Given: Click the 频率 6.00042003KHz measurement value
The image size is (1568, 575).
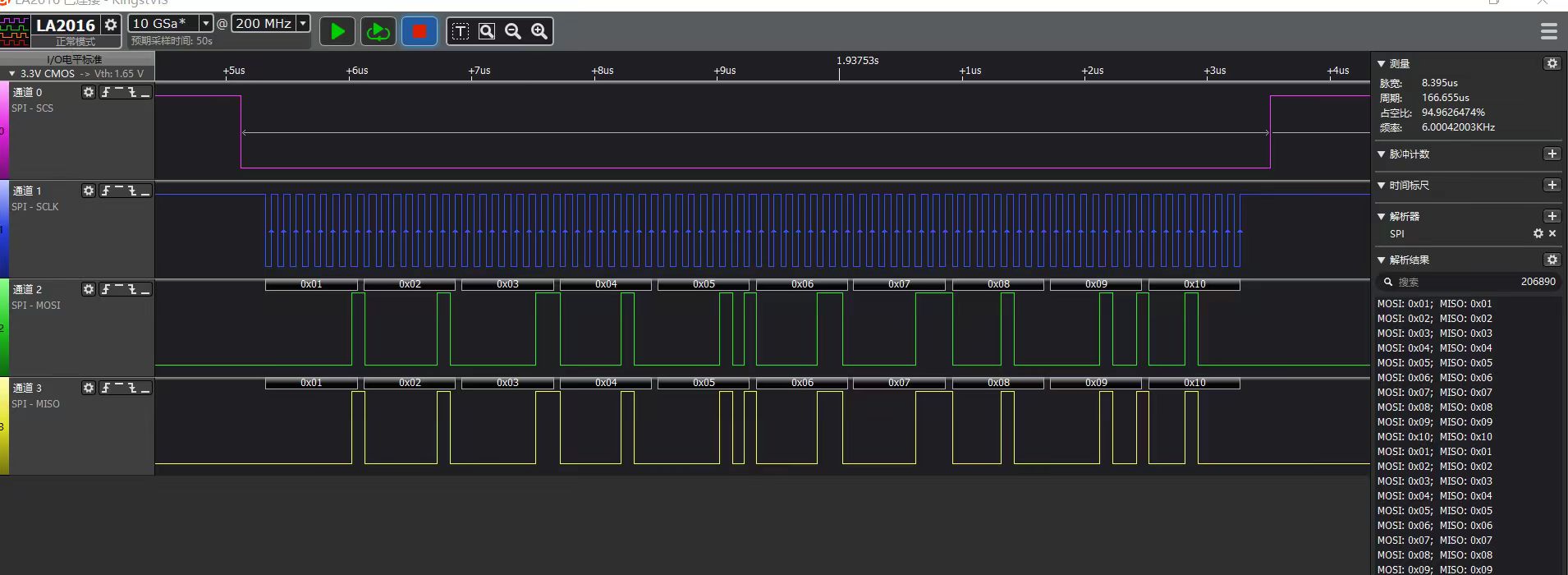Looking at the screenshot, I should pos(1458,127).
